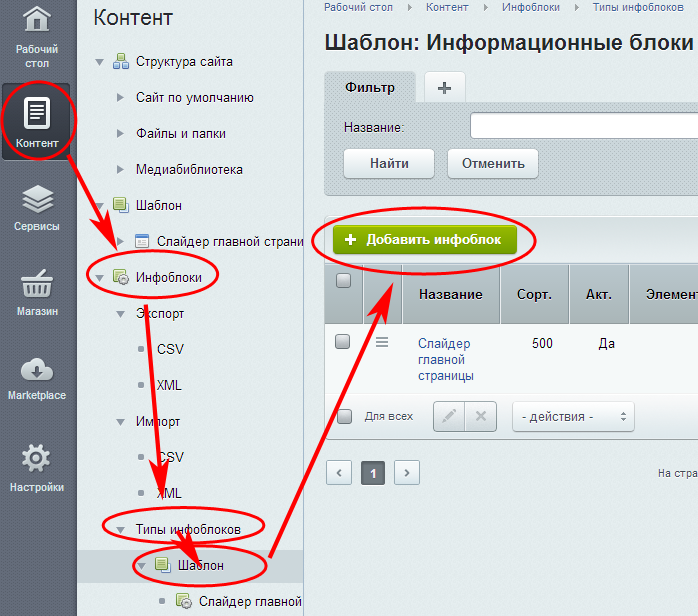Open Магазин basket icon in sidebar
Viewport: 698px width, 616px height.
[x=37, y=284]
